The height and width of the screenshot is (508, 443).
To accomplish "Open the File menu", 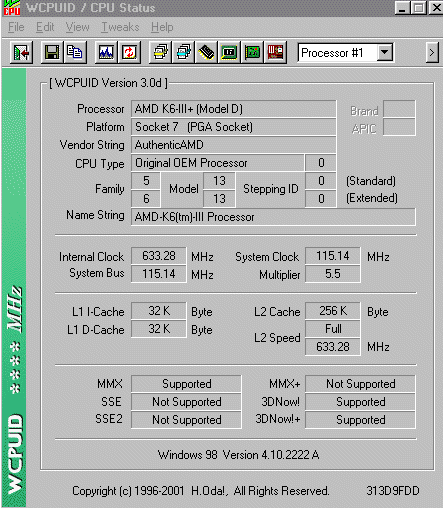I will pyautogui.click(x=16, y=27).
